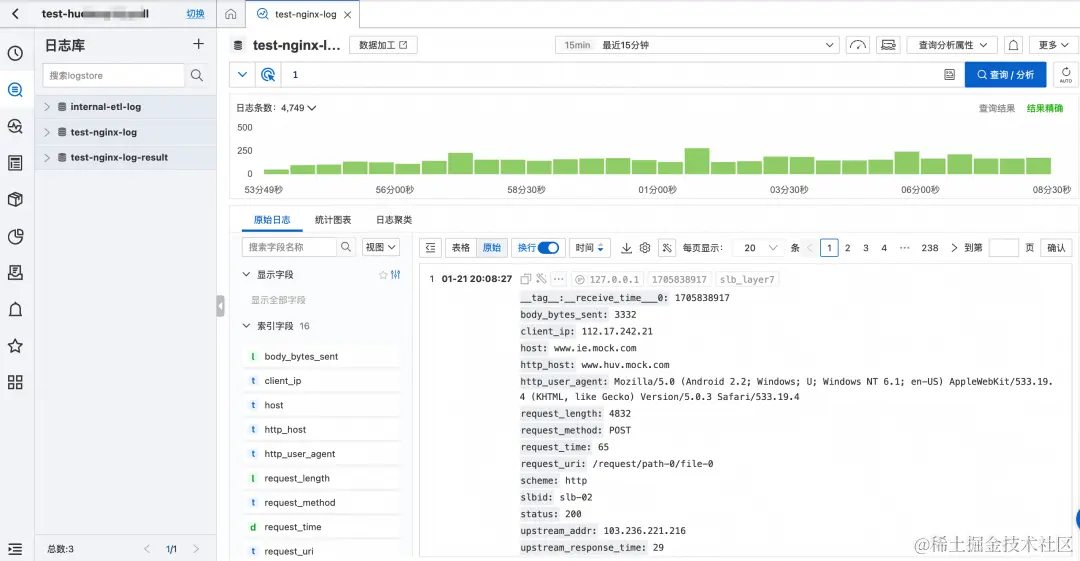Screen dimensions: 1080x561
Task: Open the search analysis sidebar icon
Action: click(x=15, y=126)
